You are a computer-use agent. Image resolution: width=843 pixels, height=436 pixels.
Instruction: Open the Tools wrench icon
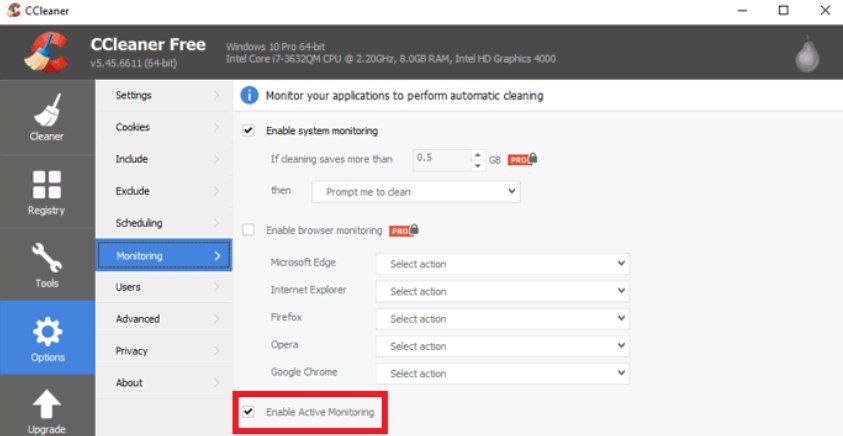pyautogui.click(x=47, y=258)
